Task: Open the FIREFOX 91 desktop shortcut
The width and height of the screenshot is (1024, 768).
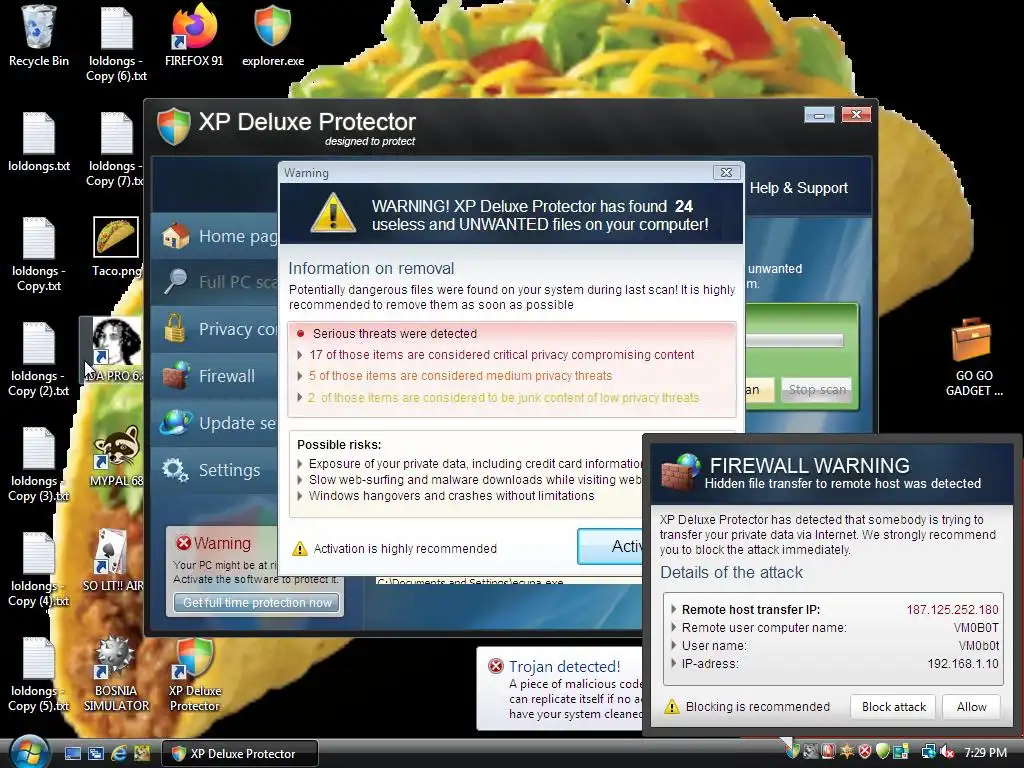Action: point(194,37)
